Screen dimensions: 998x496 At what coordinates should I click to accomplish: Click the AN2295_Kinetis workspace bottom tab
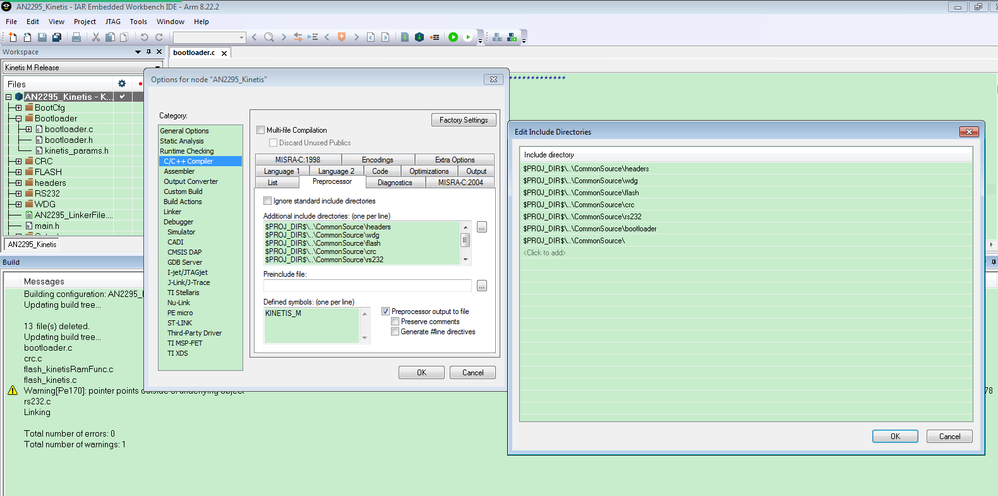[x=32, y=244]
